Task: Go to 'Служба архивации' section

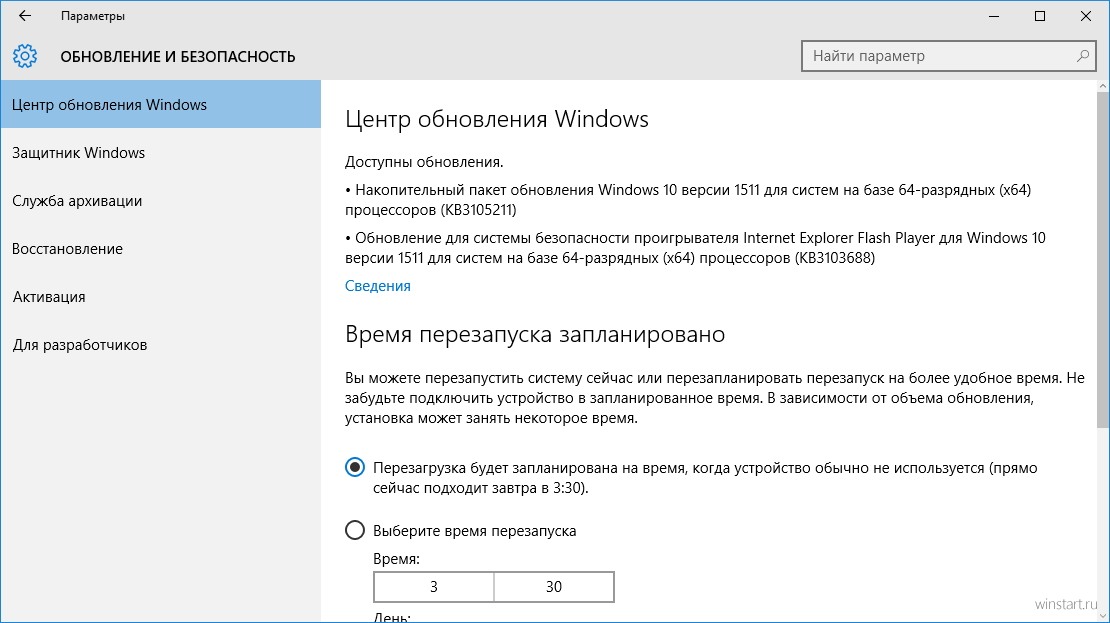Action: [161, 201]
